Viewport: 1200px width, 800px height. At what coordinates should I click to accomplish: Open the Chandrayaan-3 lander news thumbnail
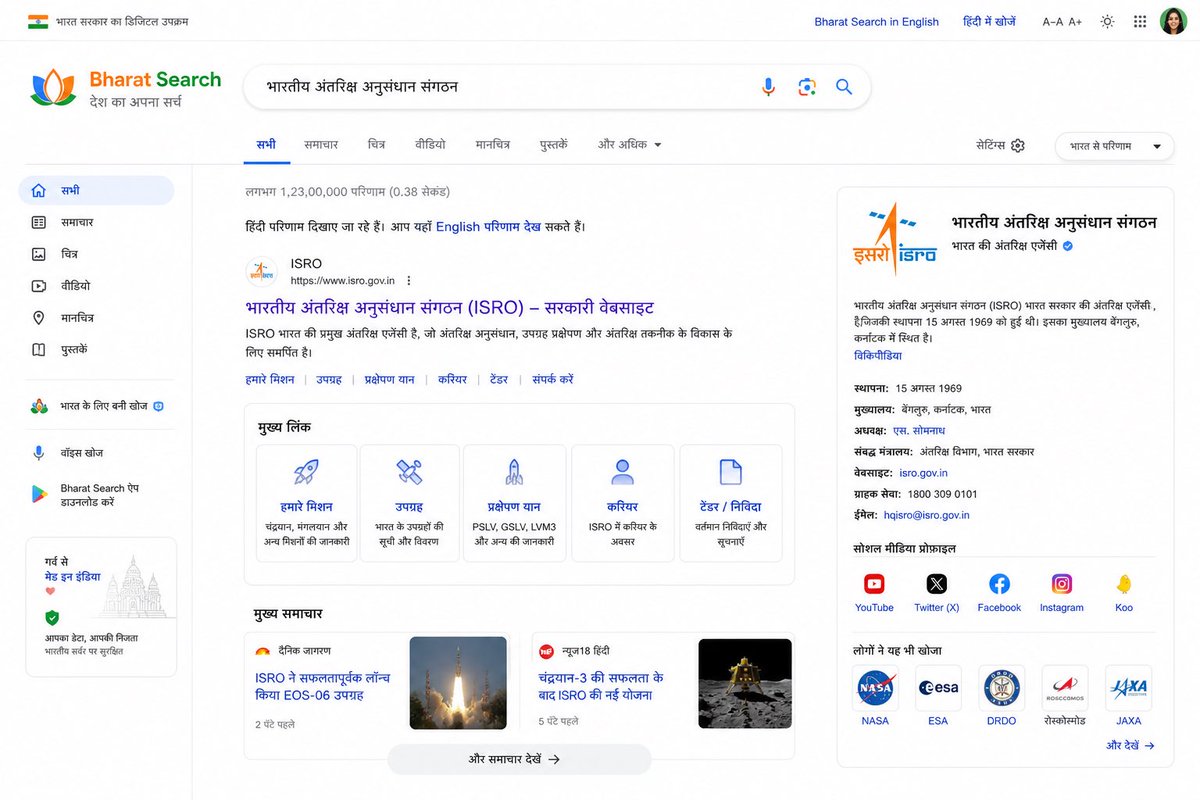point(744,683)
